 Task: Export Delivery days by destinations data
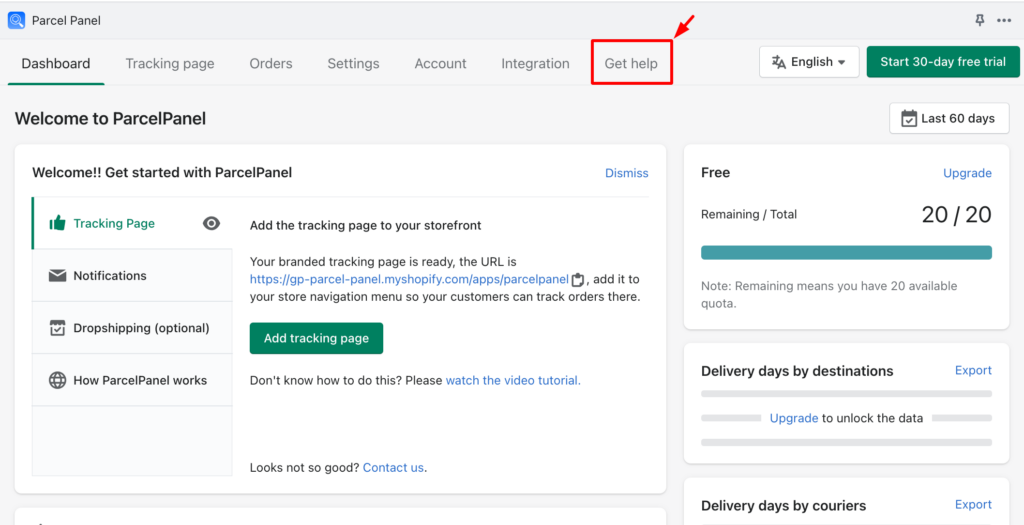973,370
